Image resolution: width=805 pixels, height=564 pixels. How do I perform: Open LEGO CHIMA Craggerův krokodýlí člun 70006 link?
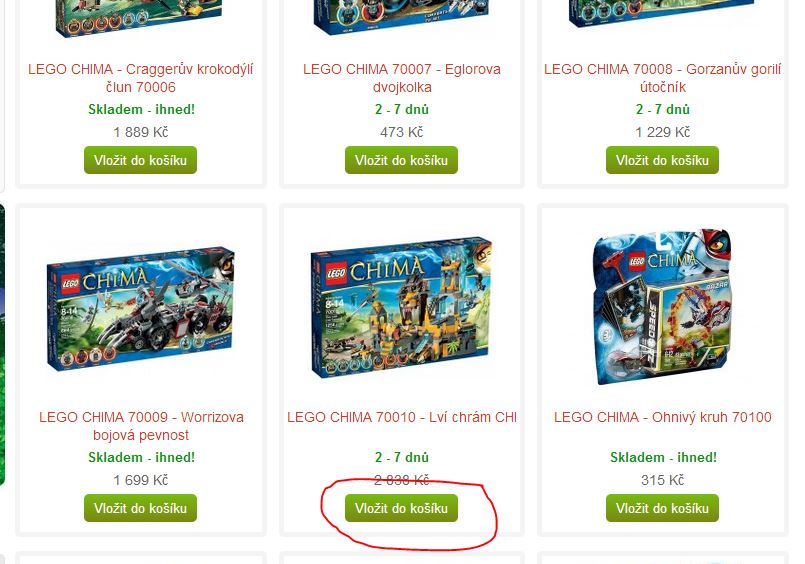pyautogui.click(x=141, y=78)
